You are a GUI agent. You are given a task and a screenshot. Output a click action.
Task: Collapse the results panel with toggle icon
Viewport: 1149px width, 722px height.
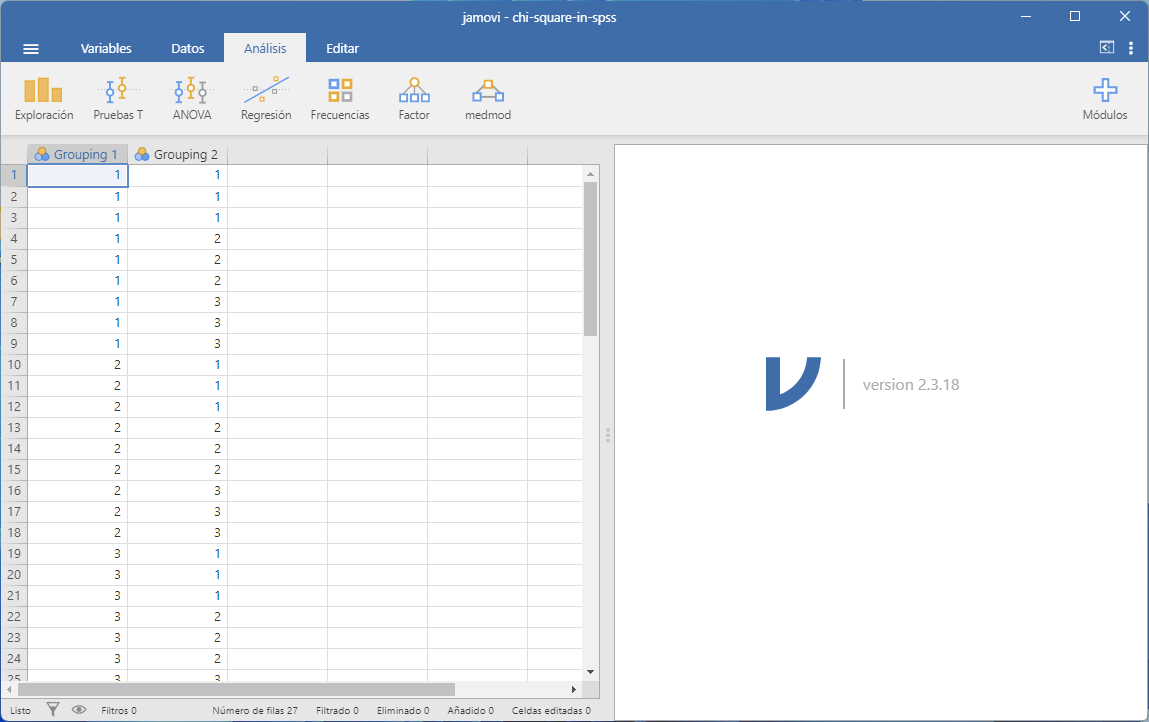[x=1106, y=47]
